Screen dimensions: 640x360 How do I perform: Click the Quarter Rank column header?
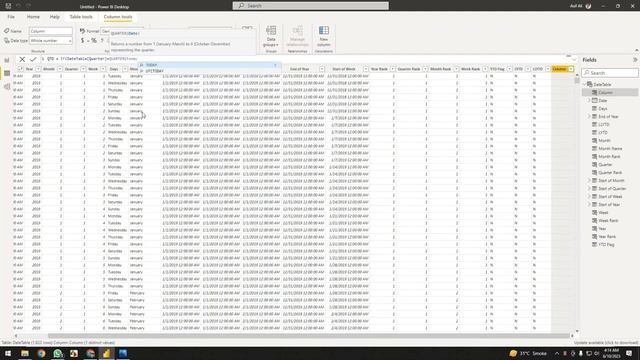tap(409, 69)
